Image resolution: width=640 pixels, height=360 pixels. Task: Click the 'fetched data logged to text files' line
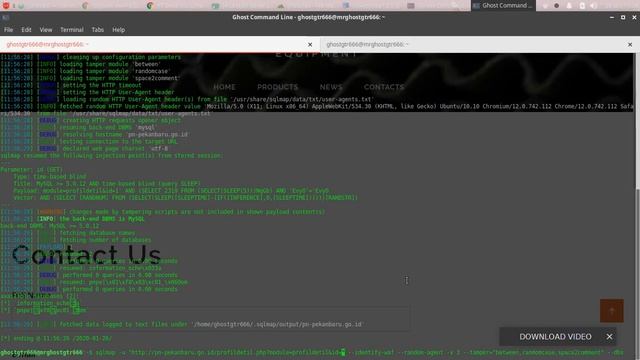point(182,324)
